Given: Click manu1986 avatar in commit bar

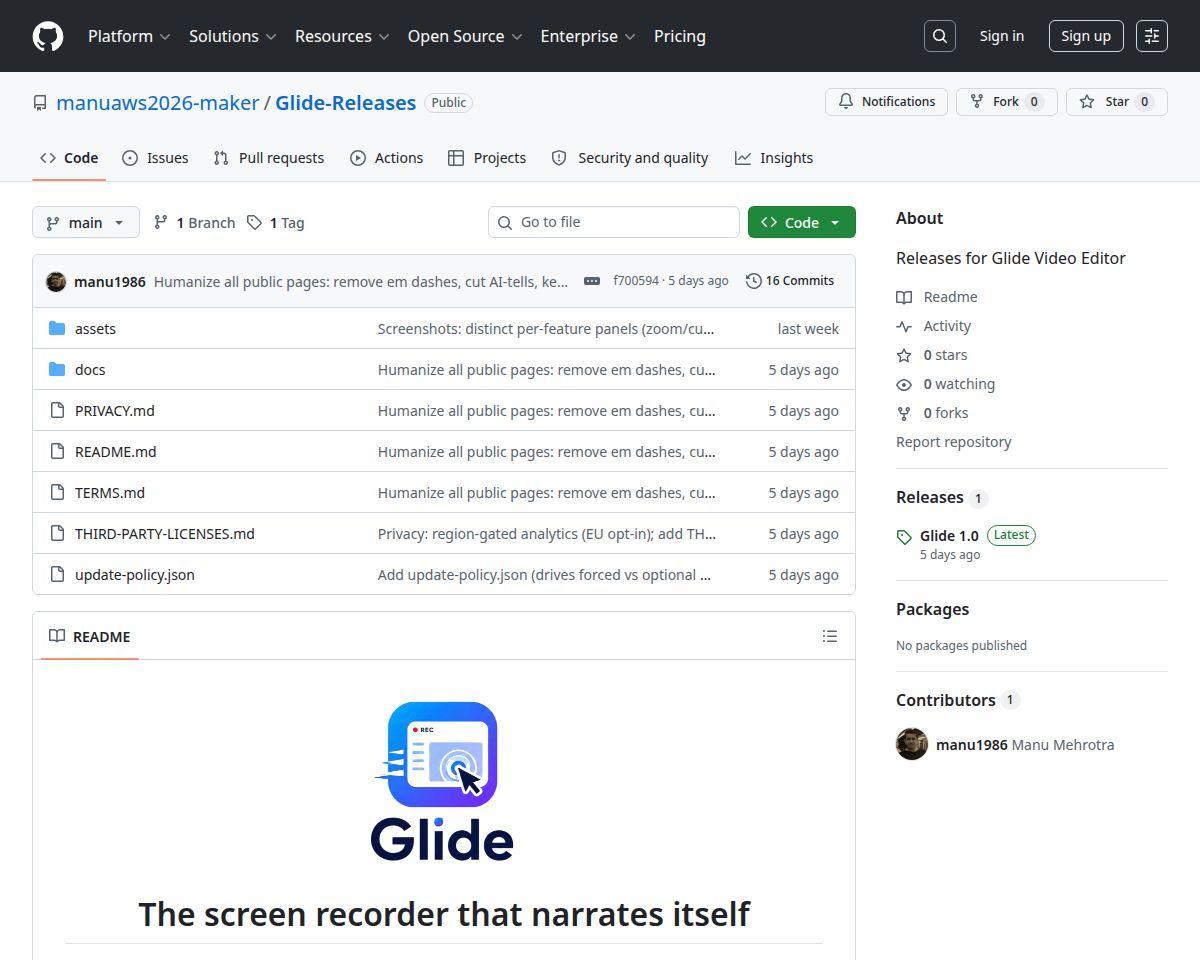Looking at the screenshot, I should tap(56, 281).
